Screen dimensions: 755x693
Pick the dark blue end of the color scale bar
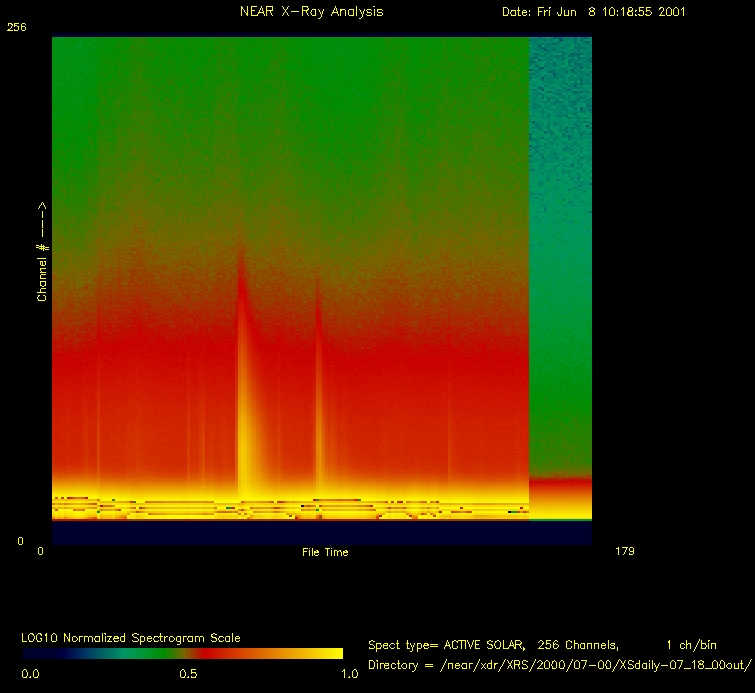click(x=35, y=653)
